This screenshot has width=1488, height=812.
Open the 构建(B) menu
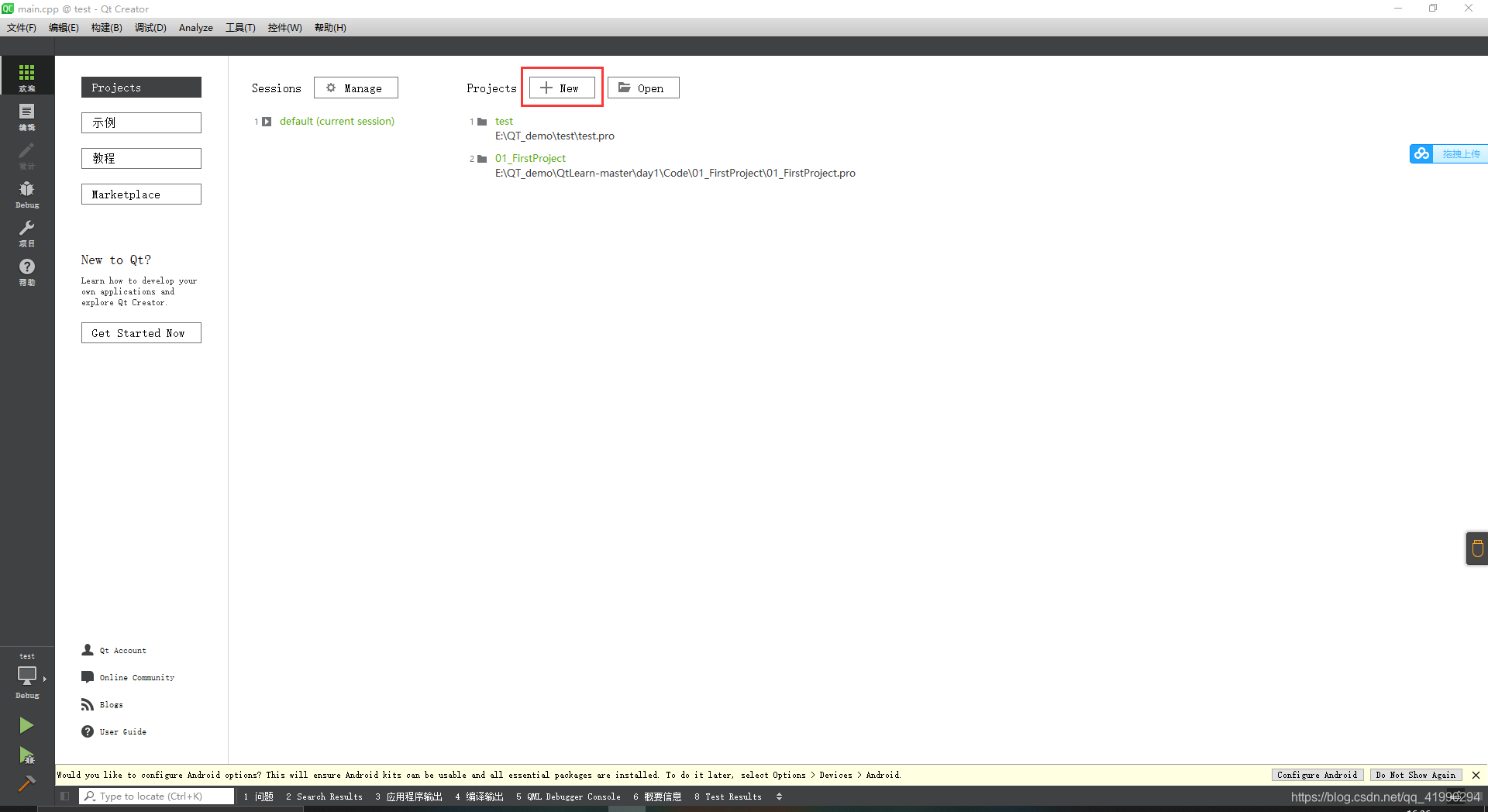click(106, 27)
